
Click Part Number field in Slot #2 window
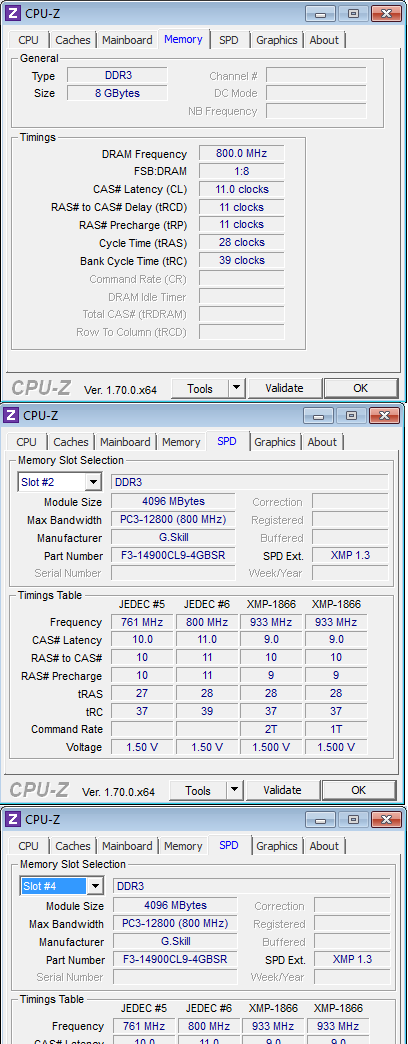[173, 555]
